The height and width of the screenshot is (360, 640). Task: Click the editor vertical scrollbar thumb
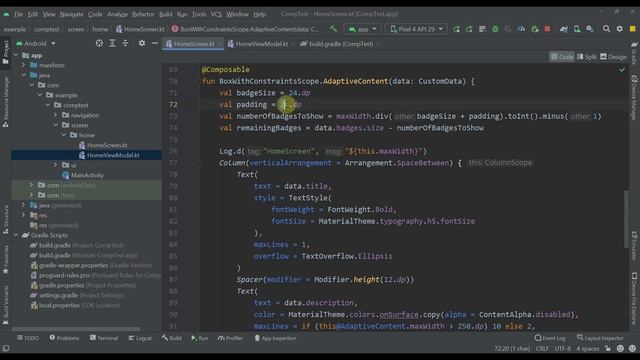coord(626,219)
